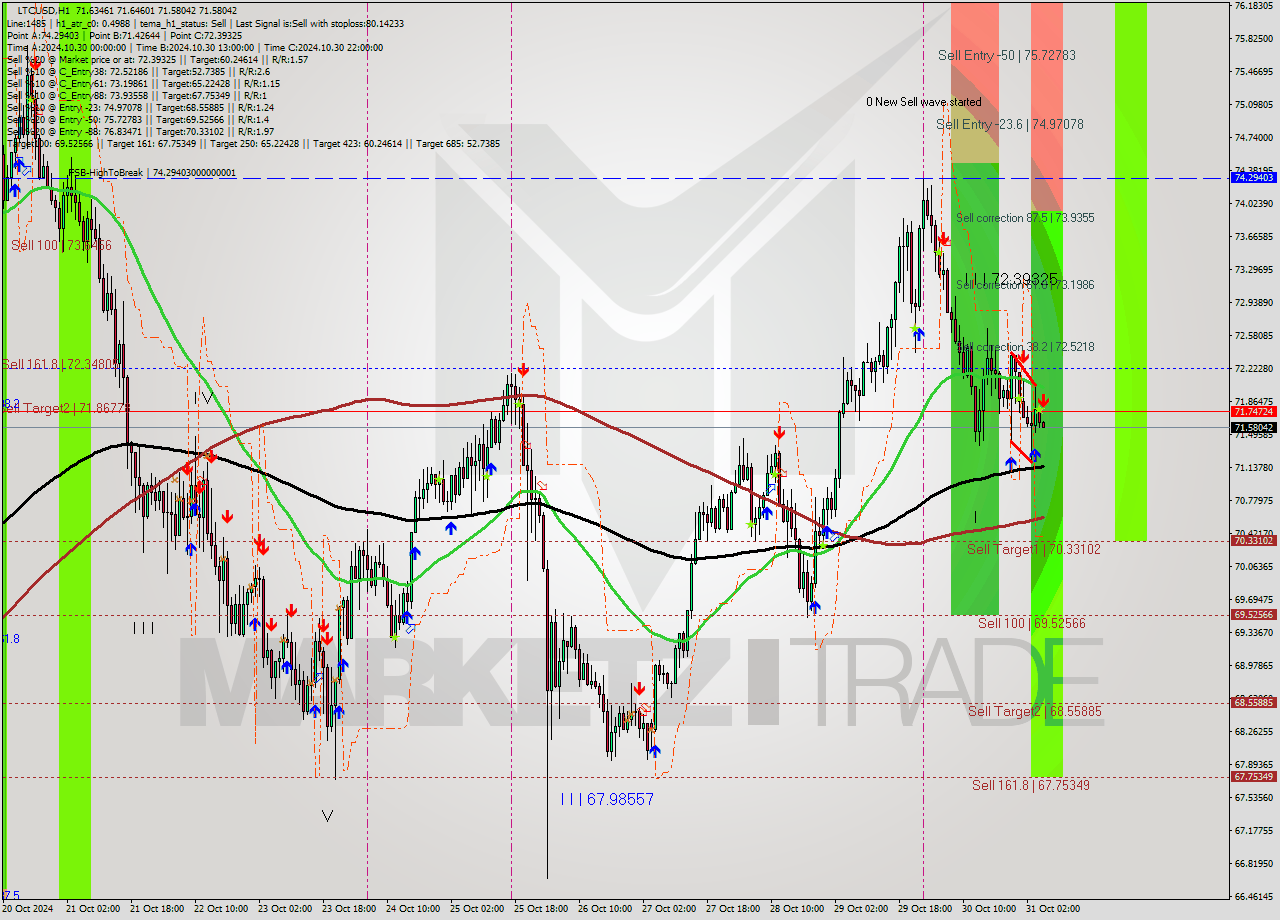Click the '29 Oct 18:00' time label
Image resolution: width=1280 pixels, height=920 pixels.
(x=925, y=909)
